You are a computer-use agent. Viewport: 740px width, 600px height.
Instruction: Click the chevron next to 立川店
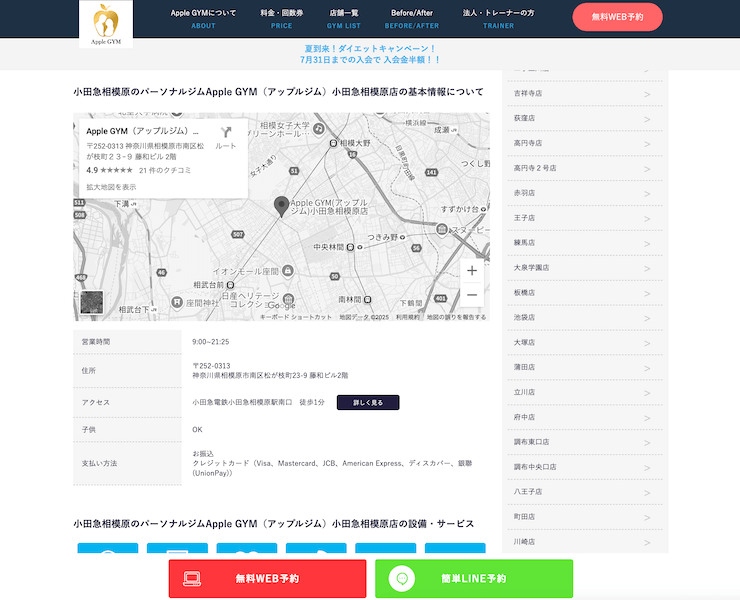click(647, 393)
